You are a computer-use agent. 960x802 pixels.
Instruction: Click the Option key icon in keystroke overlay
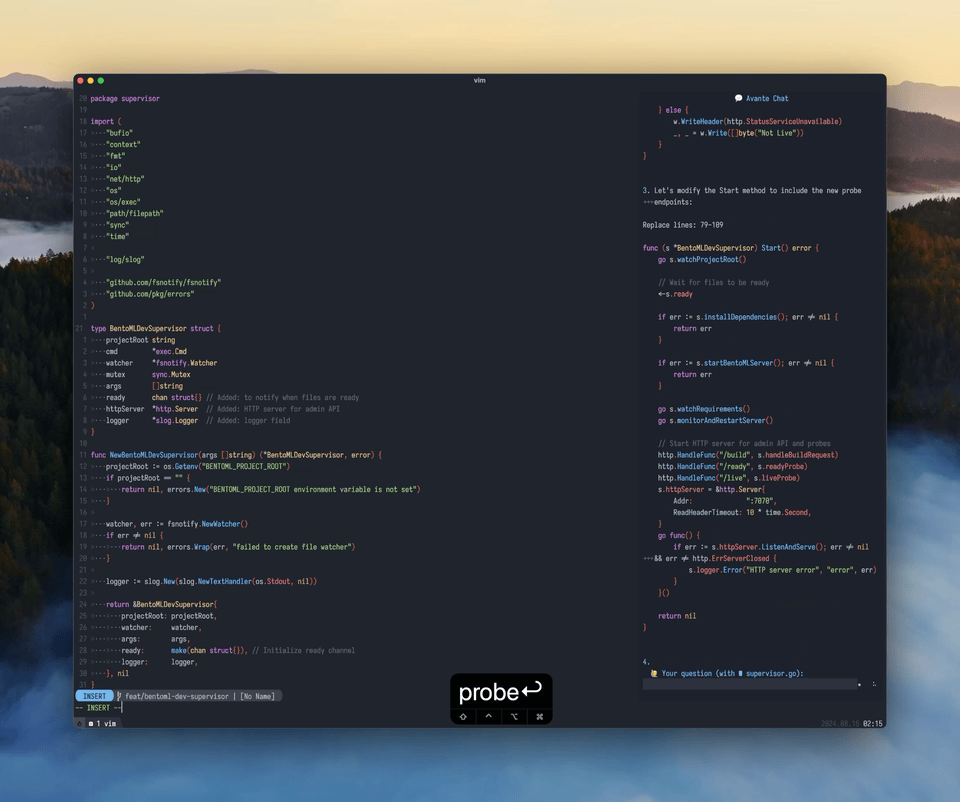tap(514, 716)
